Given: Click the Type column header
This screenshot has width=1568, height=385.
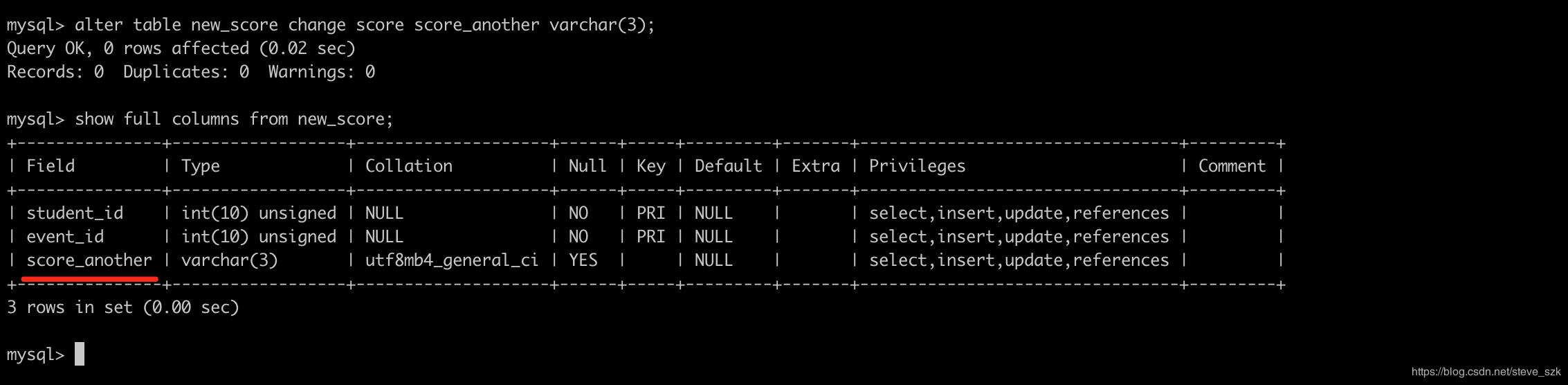Looking at the screenshot, I should 201,166.
